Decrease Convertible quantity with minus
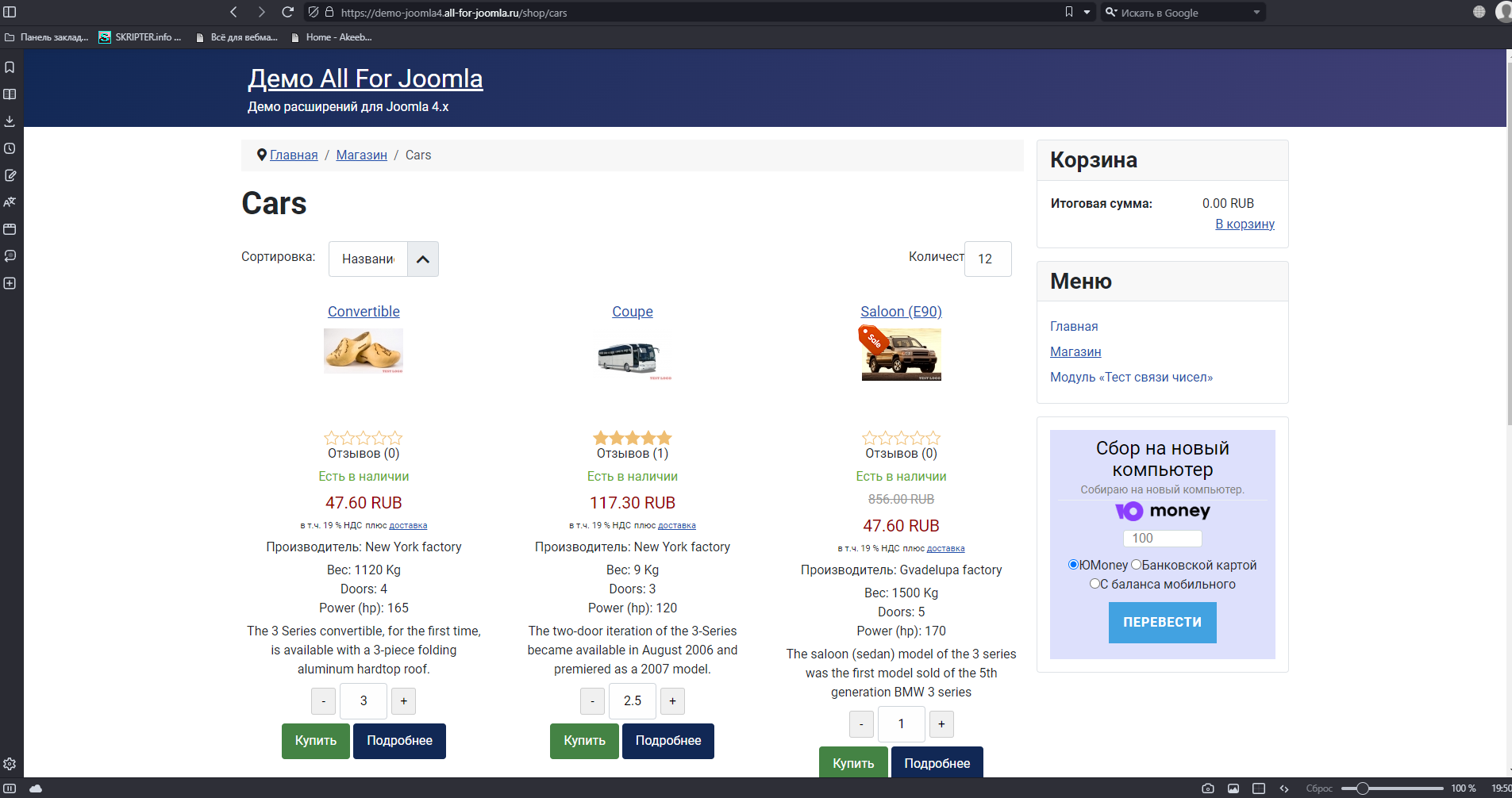Image resolution: width=1512 pixels, height=798 pixels. (323, 701)
